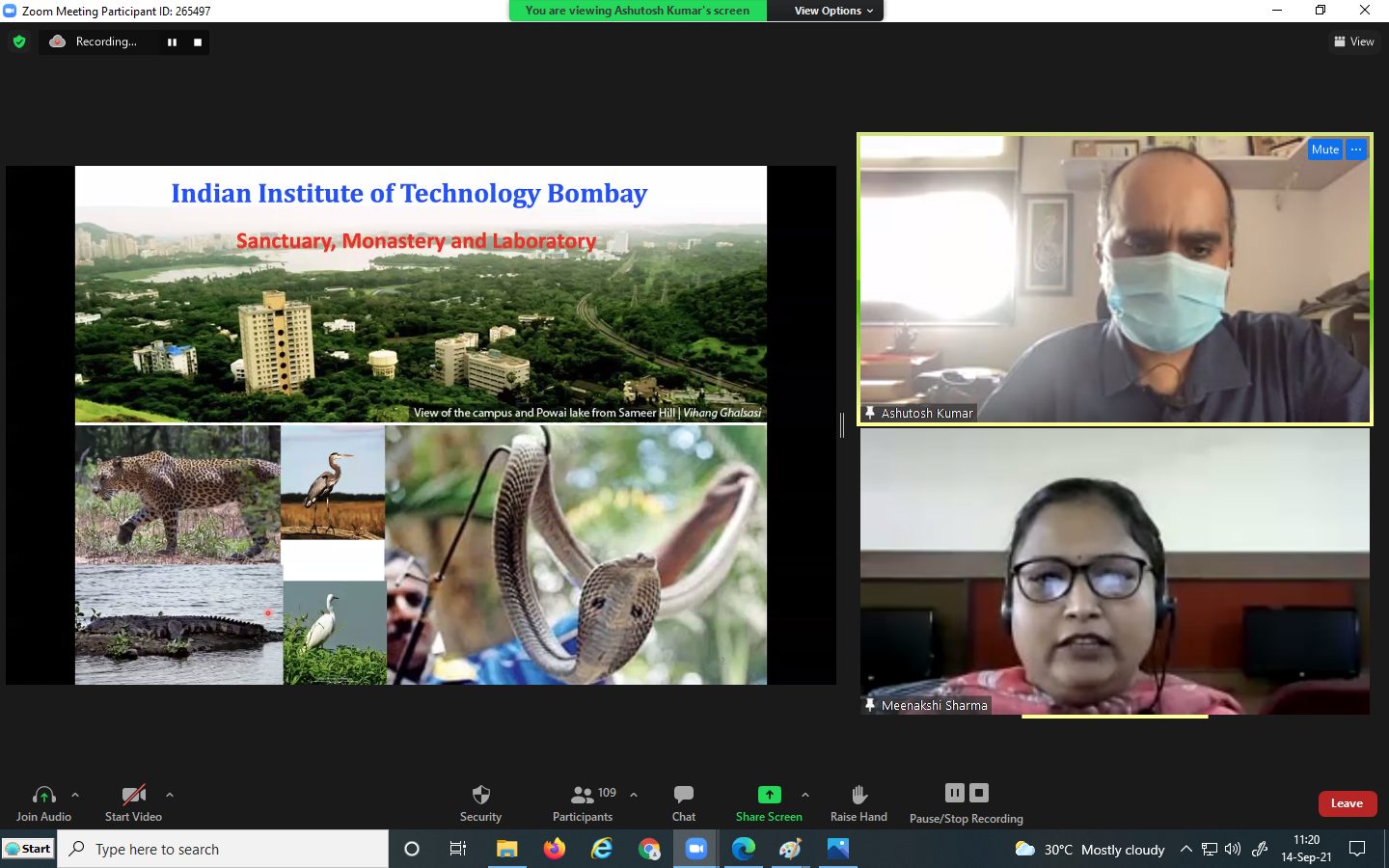Open the Photos app taskbar icon

838,849
